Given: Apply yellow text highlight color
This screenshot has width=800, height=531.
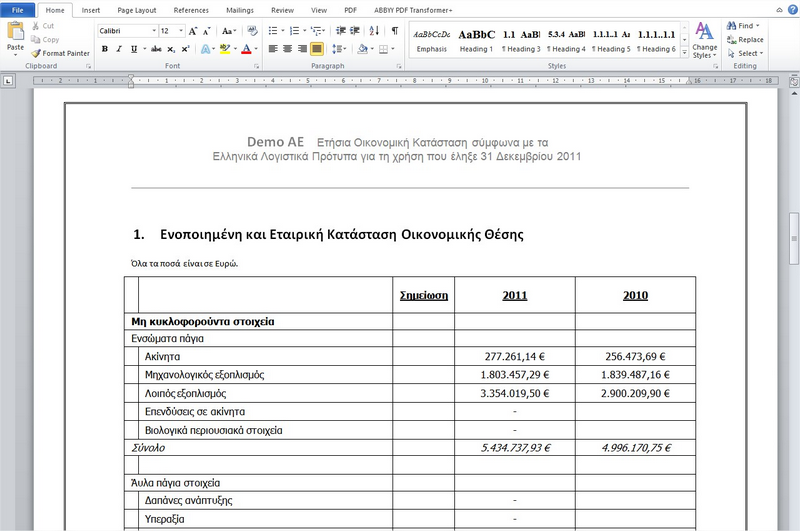Looking at the screenshot, I should coord(224,49).
